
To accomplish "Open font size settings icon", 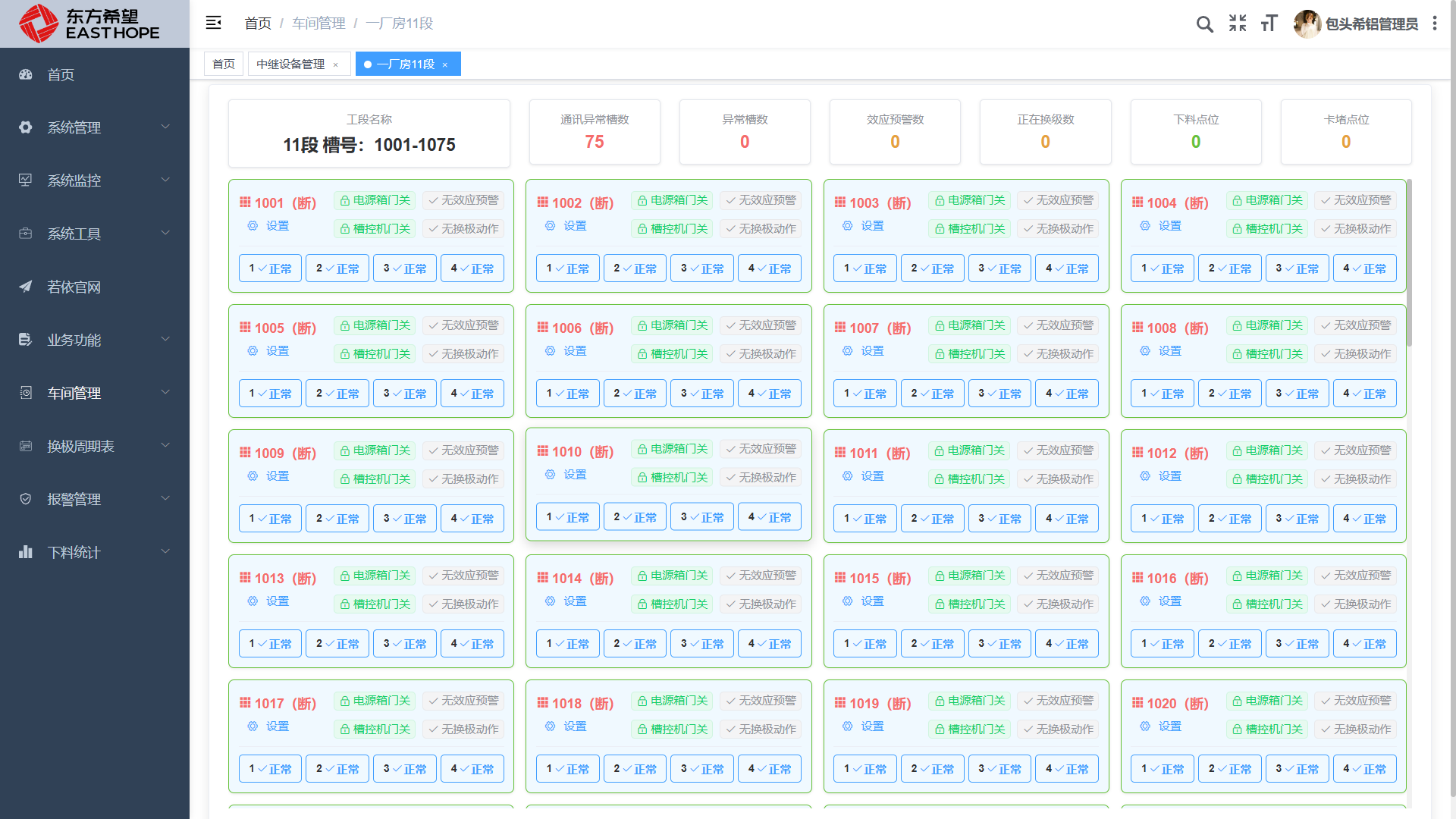I will coord(1269,24).
